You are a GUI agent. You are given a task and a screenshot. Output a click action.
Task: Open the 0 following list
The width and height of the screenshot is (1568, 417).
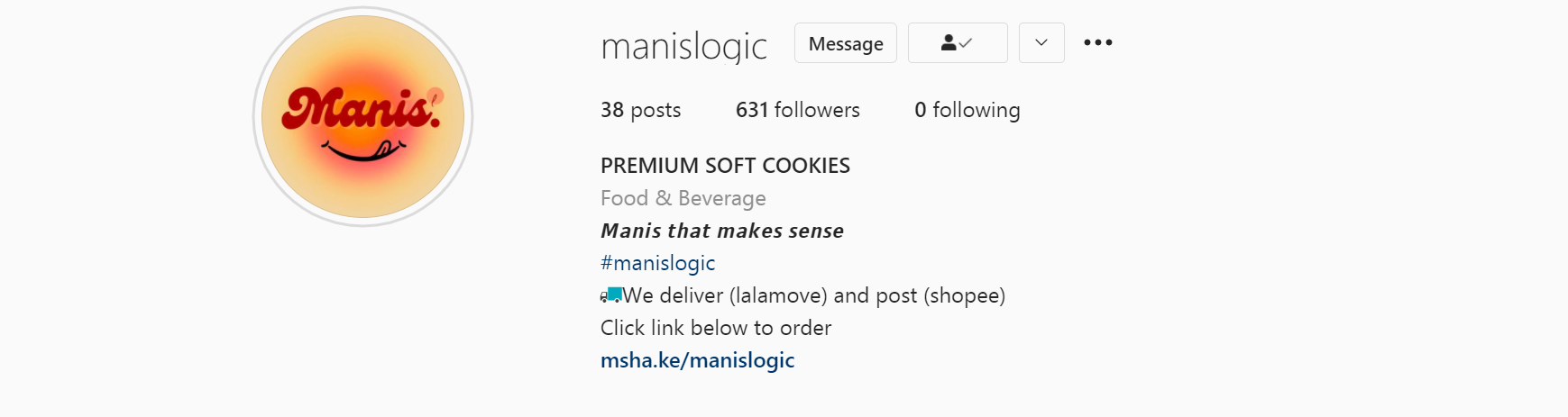967,110
